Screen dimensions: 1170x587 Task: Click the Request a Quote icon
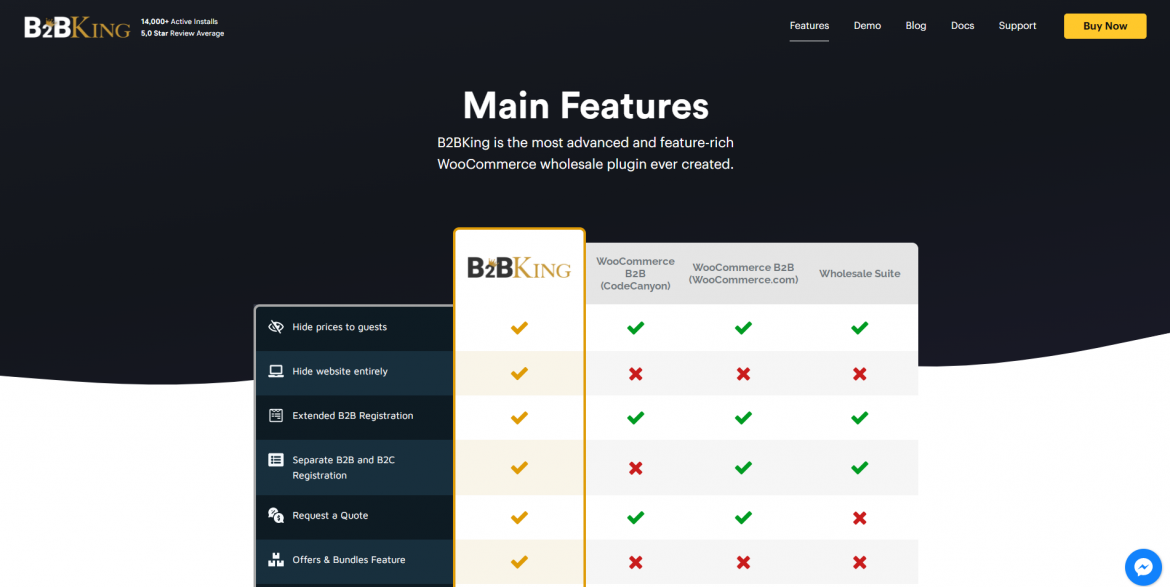(x=276, y=515)
